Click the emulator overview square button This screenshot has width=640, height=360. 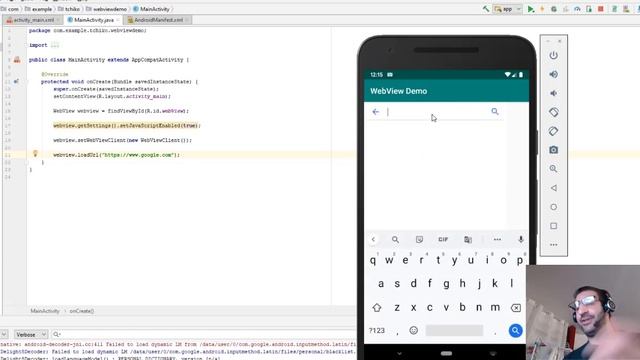553,226
